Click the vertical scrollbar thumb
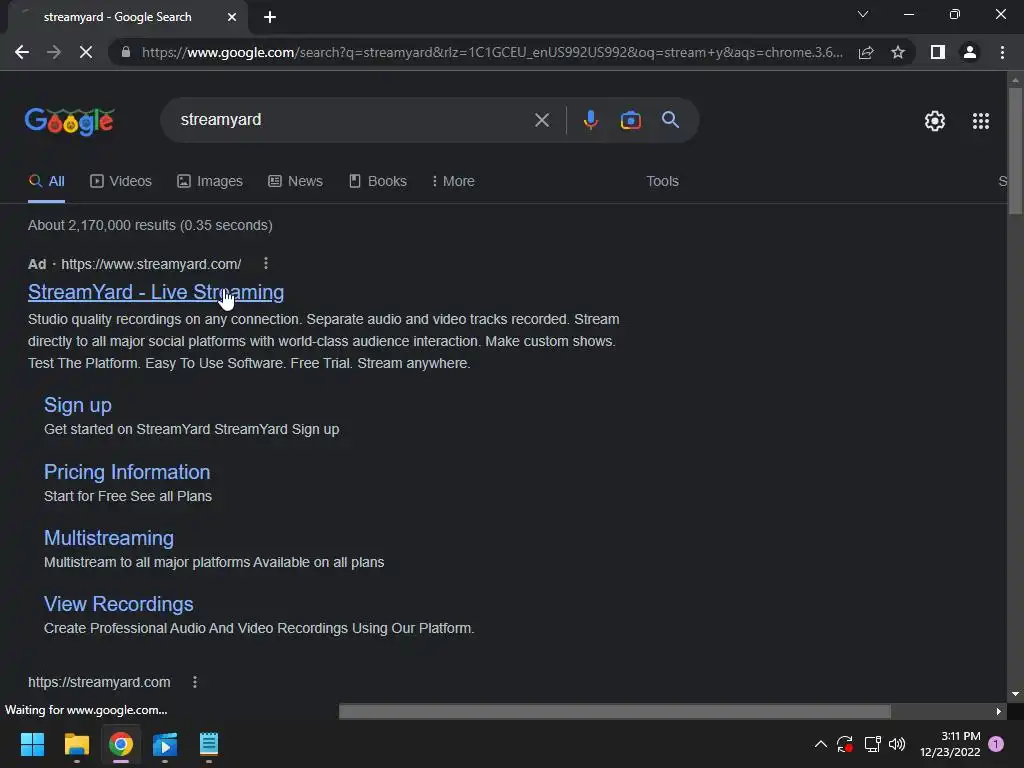Image resolution: width=1024 pixels, height=768 pixels. coord(1015,150)
